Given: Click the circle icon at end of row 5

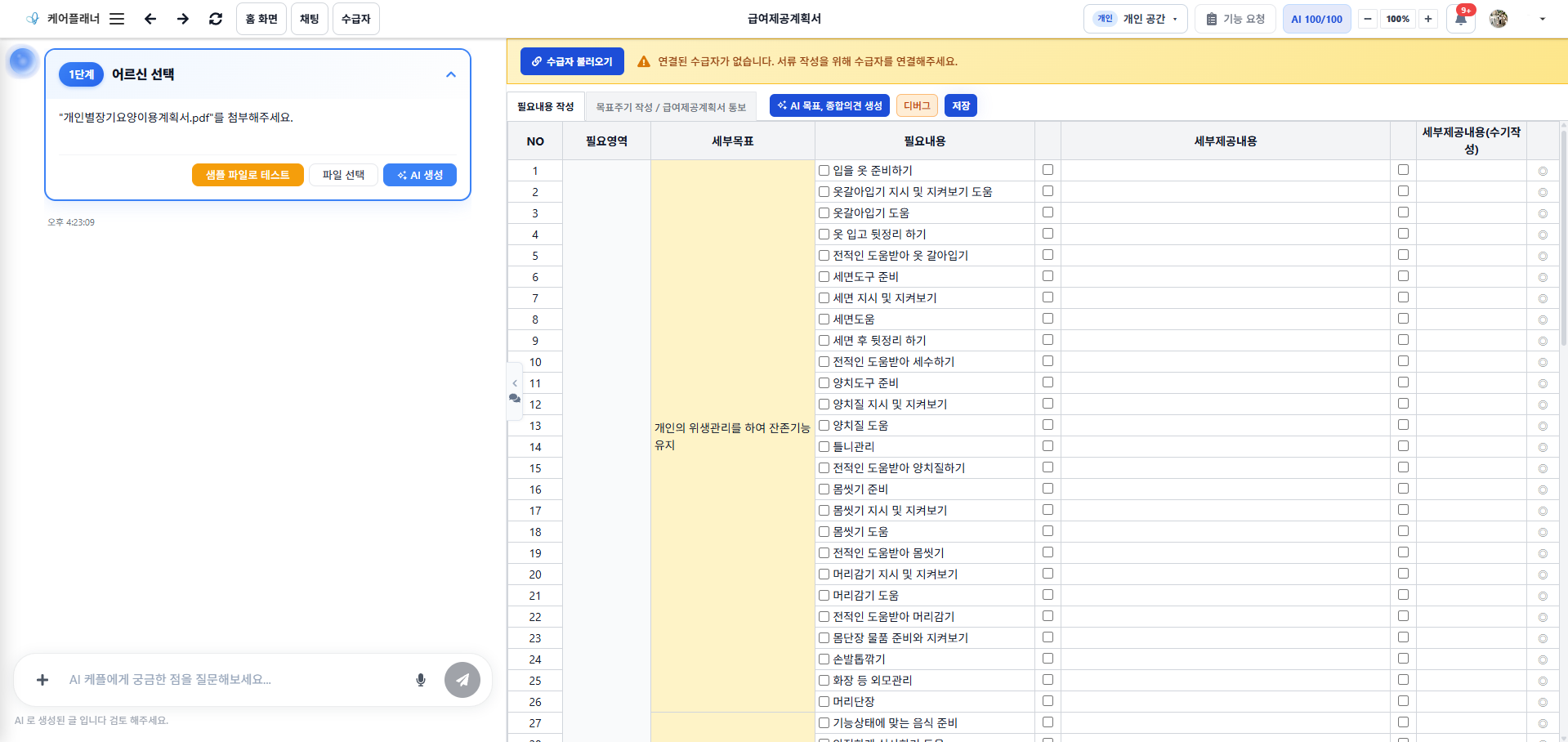Looking at the screenshot, I should point(1543,257).
